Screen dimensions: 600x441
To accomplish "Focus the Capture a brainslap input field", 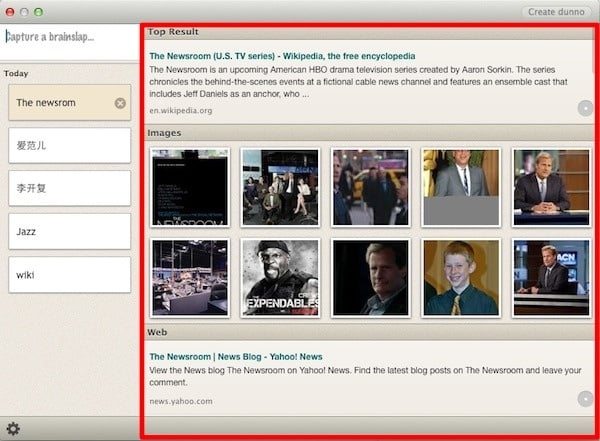I will coord(68,37).
